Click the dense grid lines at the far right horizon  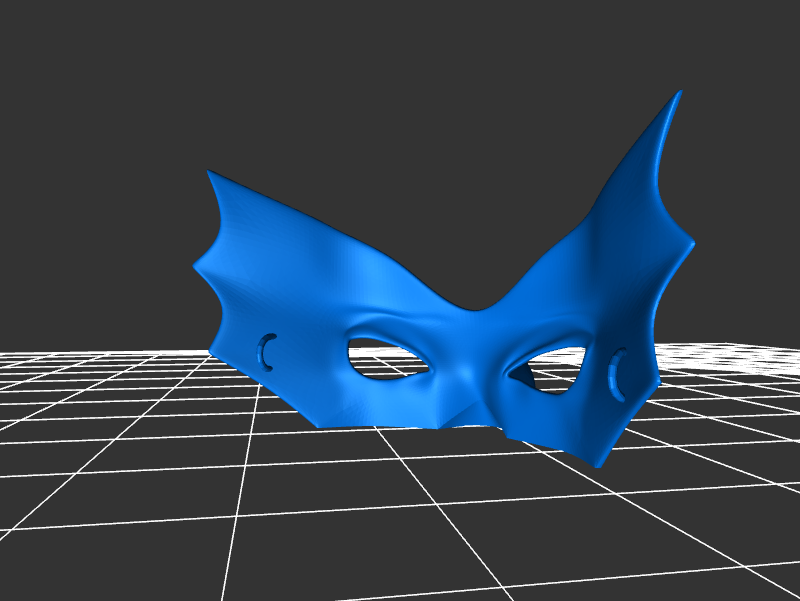coord(740,355)
